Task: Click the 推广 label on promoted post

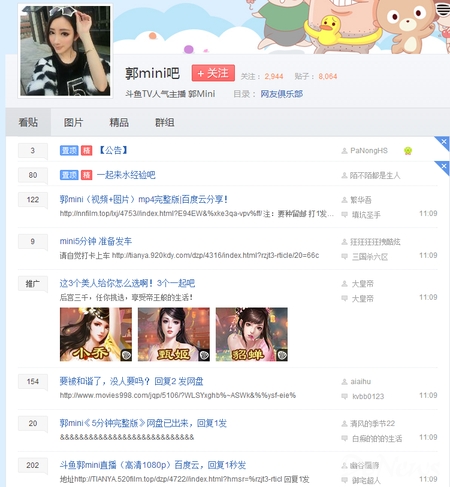Action: (x=33, y=284)
